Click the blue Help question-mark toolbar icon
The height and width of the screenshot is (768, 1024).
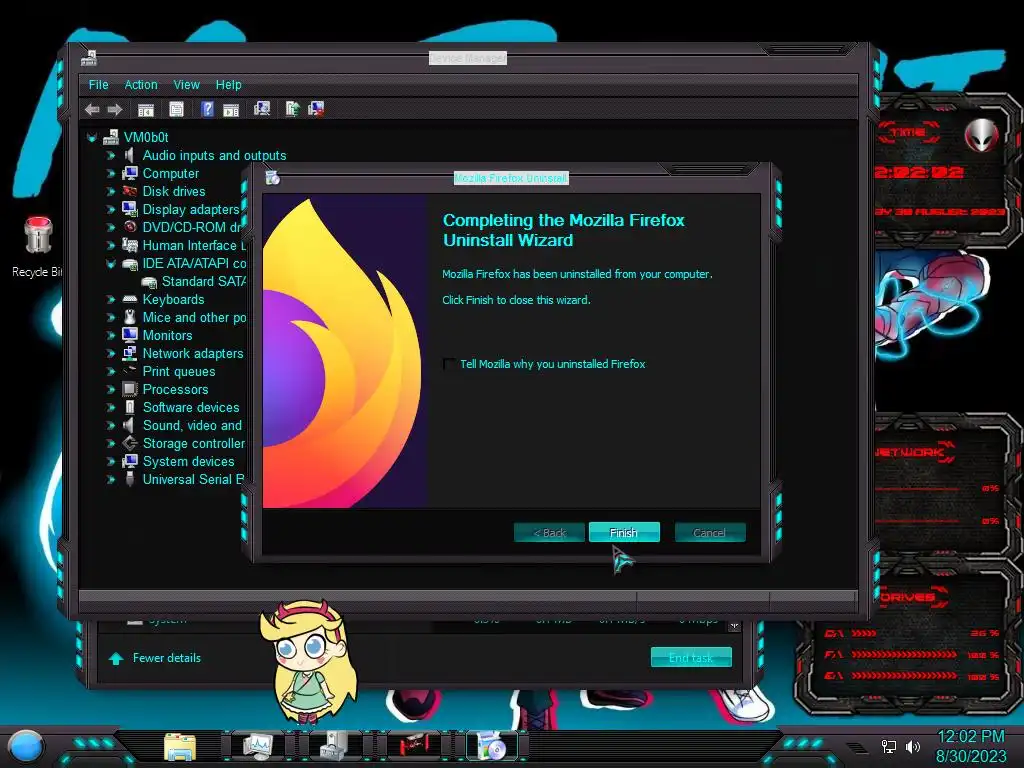(x=207, y=109)
